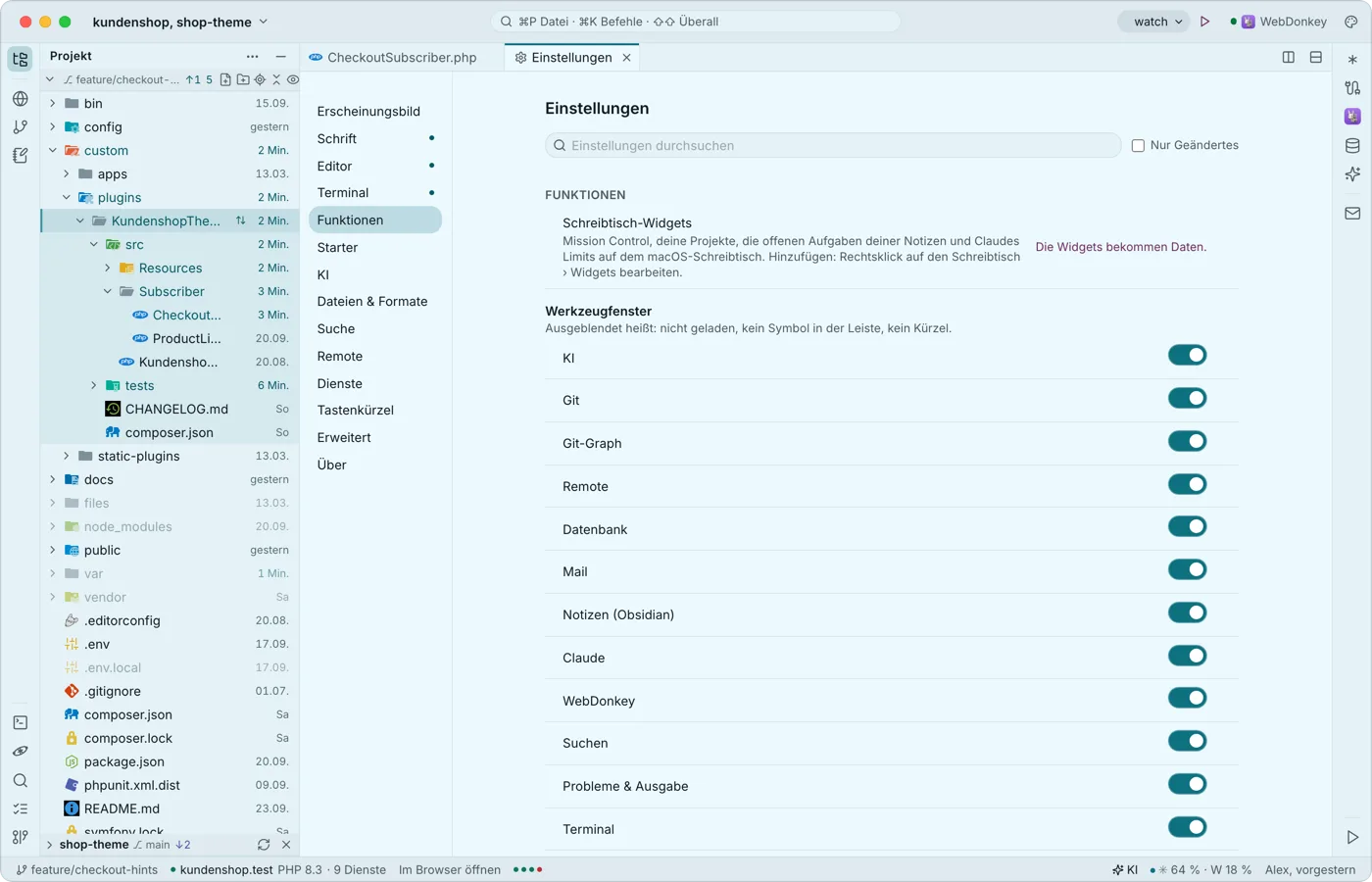Toggle the Notizen (Obsidian) switch
This screenshot has width=1372, height=882.
pos(1187,613)
